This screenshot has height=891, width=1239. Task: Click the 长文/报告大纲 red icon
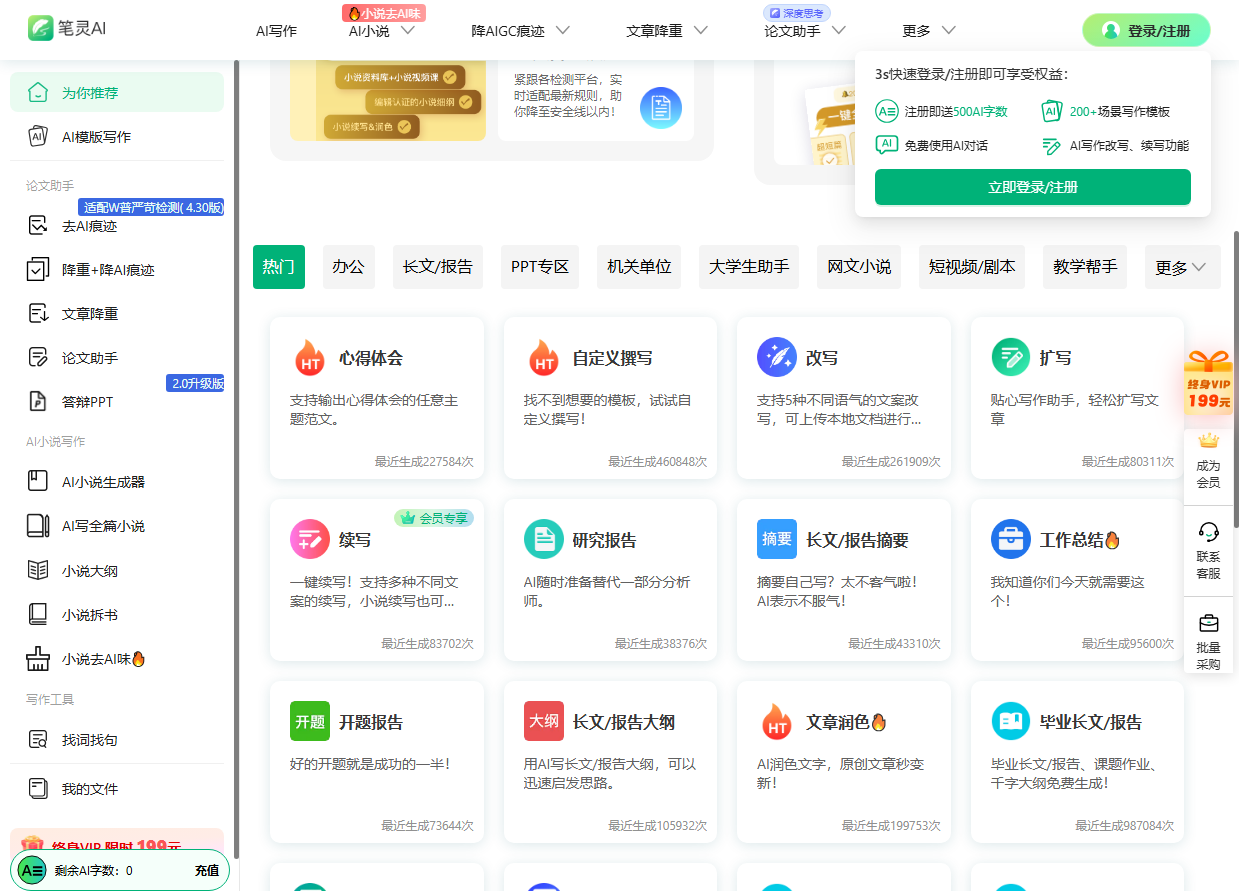[543, 722]
